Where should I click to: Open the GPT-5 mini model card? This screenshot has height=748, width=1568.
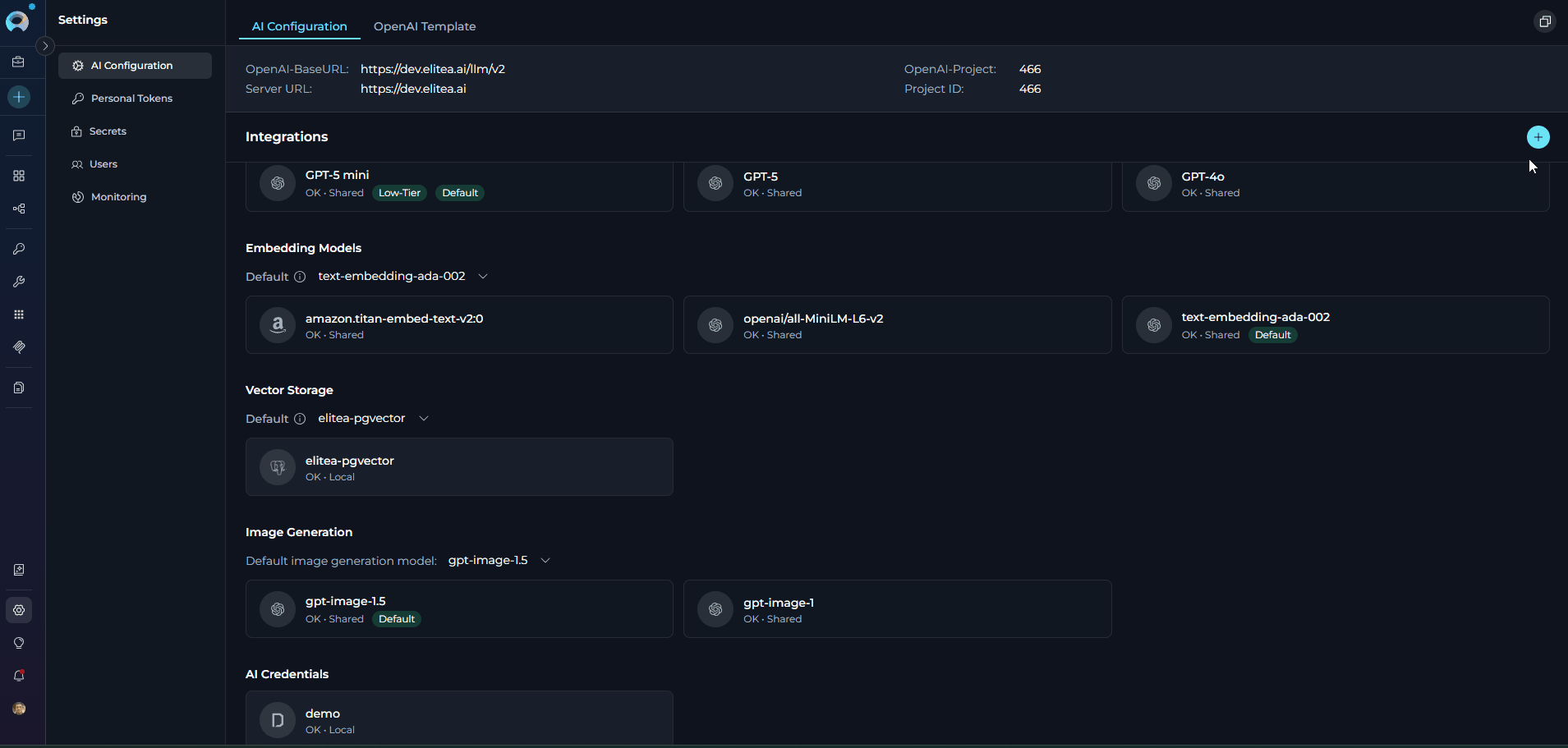459,186
